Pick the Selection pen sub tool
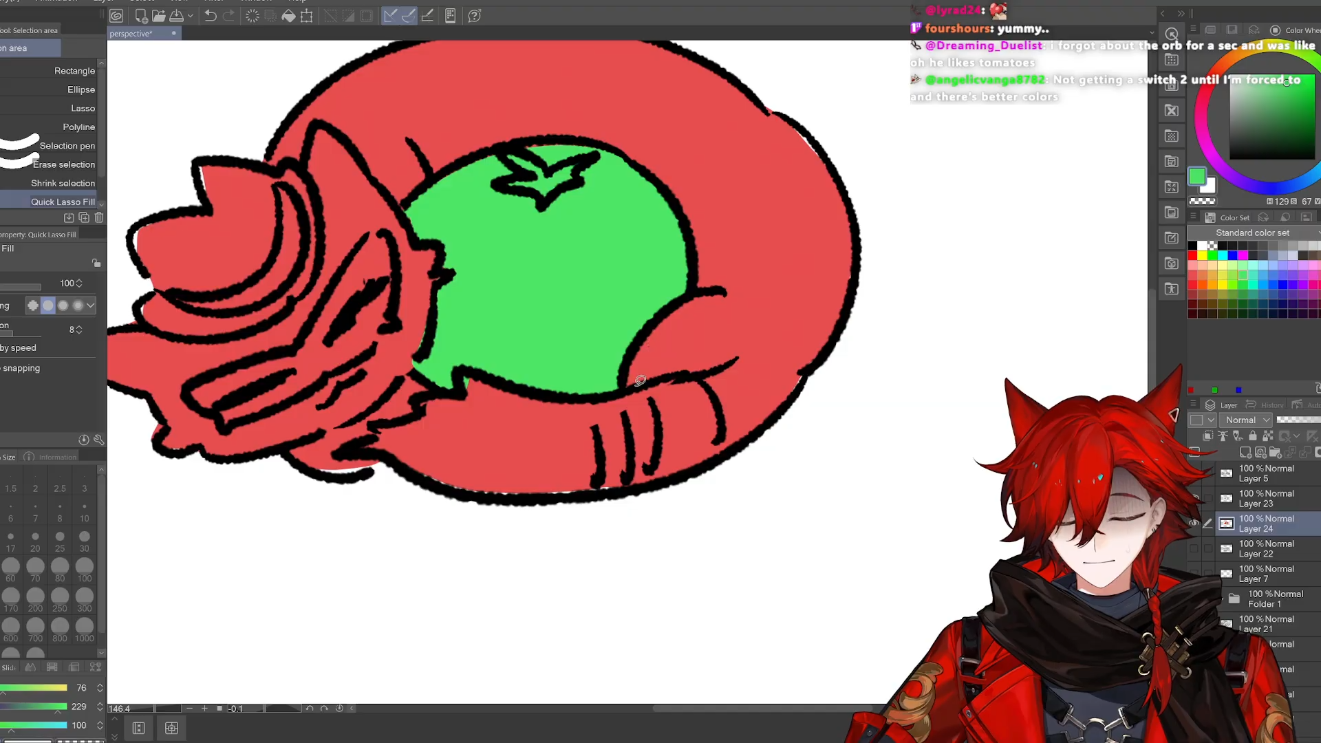Image resolution: width=1321 pixels, height=743 pixels. 50,146
